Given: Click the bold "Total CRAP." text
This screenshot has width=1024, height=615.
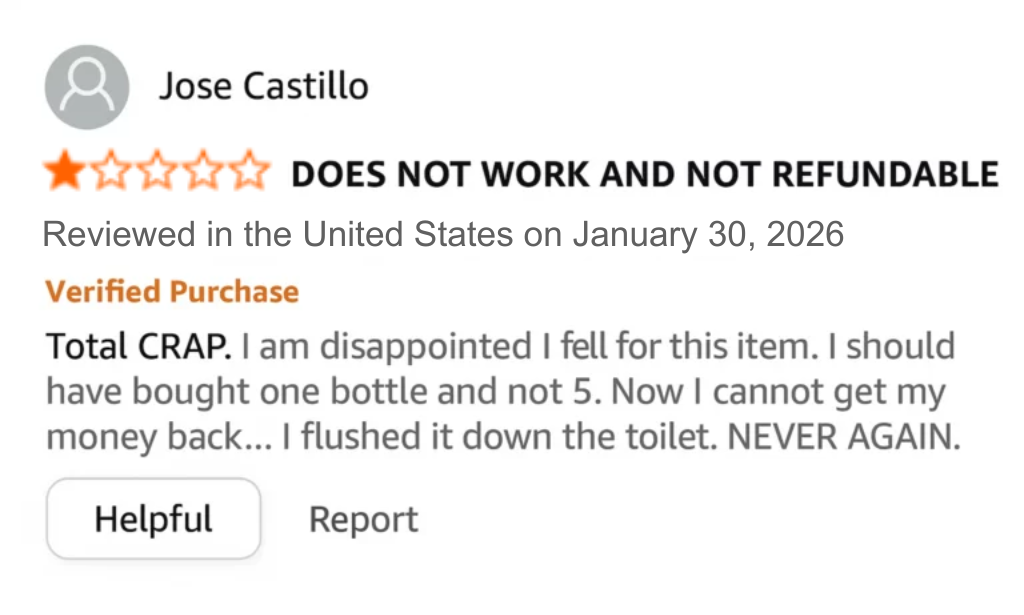Looking at the screenshot, I should 139,347.
